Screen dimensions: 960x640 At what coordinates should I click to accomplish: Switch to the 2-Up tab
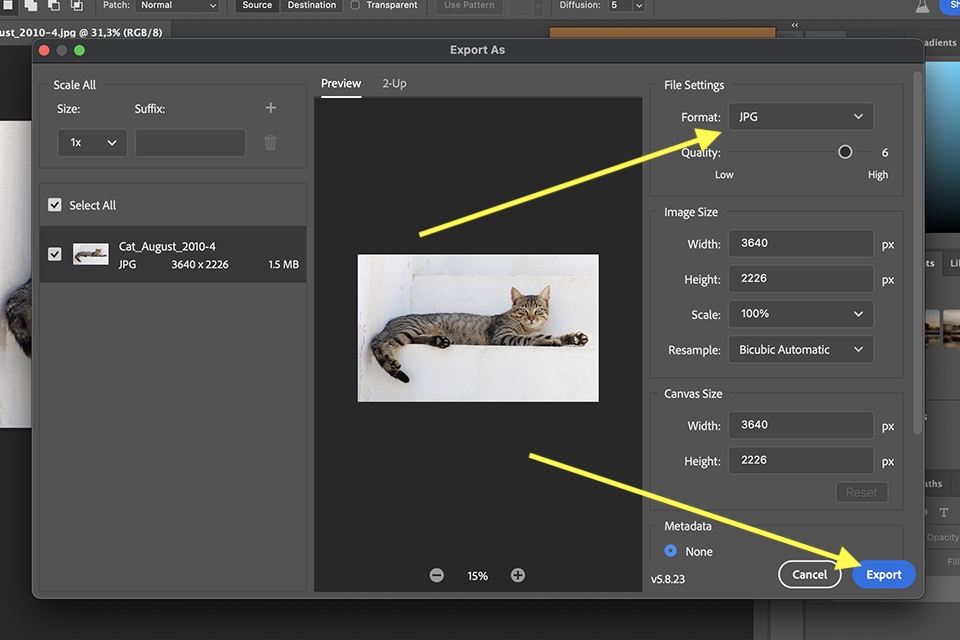pos(394,83)
